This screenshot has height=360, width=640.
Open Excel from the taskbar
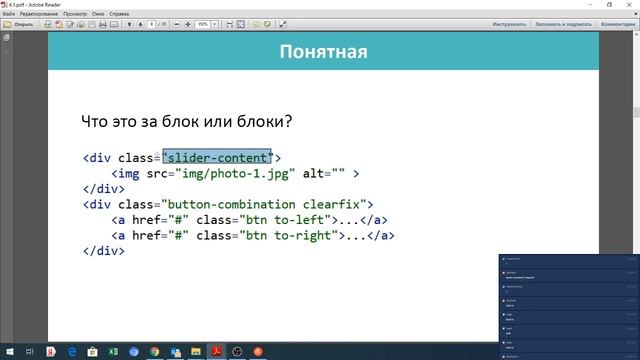click(113, 351)
